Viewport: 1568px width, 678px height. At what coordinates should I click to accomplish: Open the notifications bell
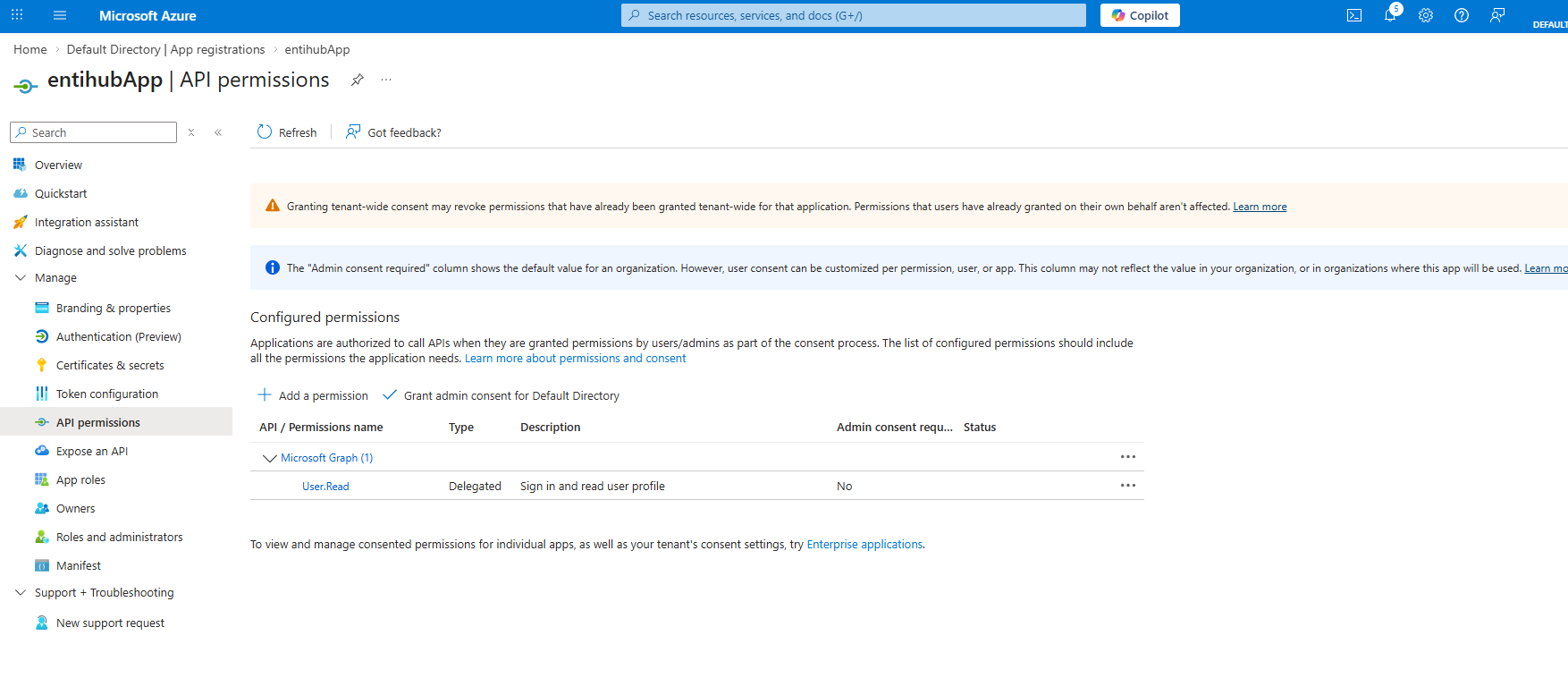[x=1390, y=15]
